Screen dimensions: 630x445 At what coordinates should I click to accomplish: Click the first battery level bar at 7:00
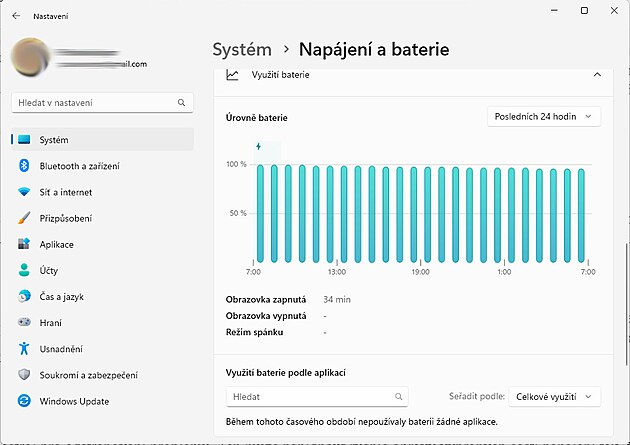pyautogui.click(x=260, y=212)
